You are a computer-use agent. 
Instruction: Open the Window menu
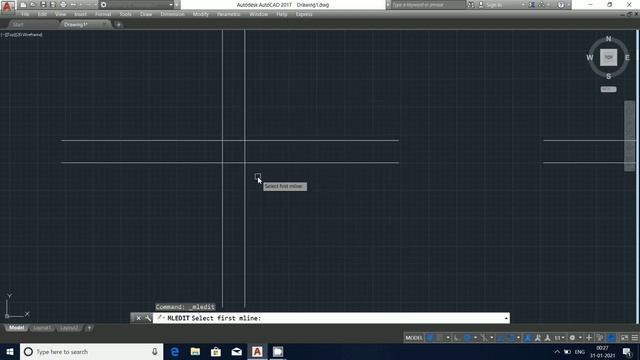tap(259, 14)
